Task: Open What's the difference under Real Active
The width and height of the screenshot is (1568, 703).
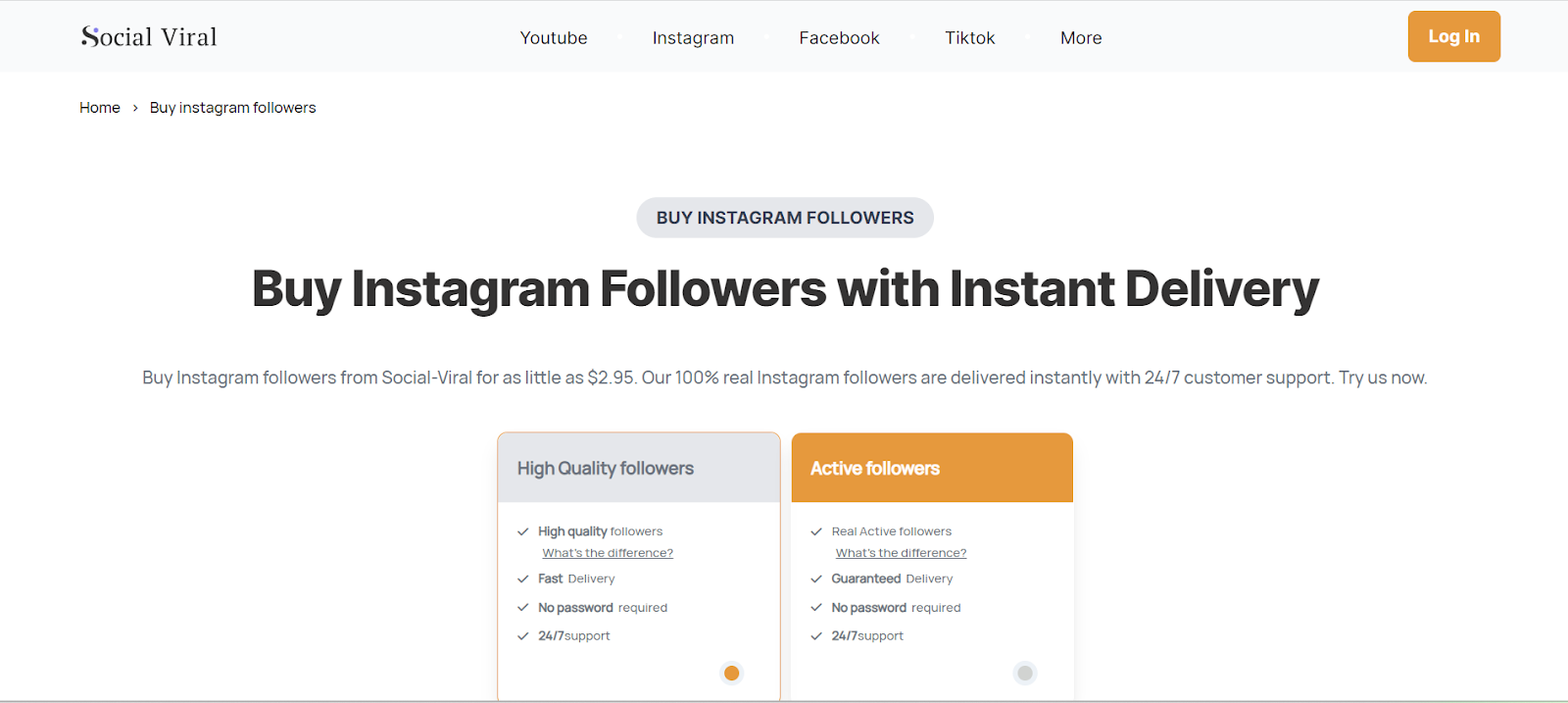Action: [x=901, y=553]
